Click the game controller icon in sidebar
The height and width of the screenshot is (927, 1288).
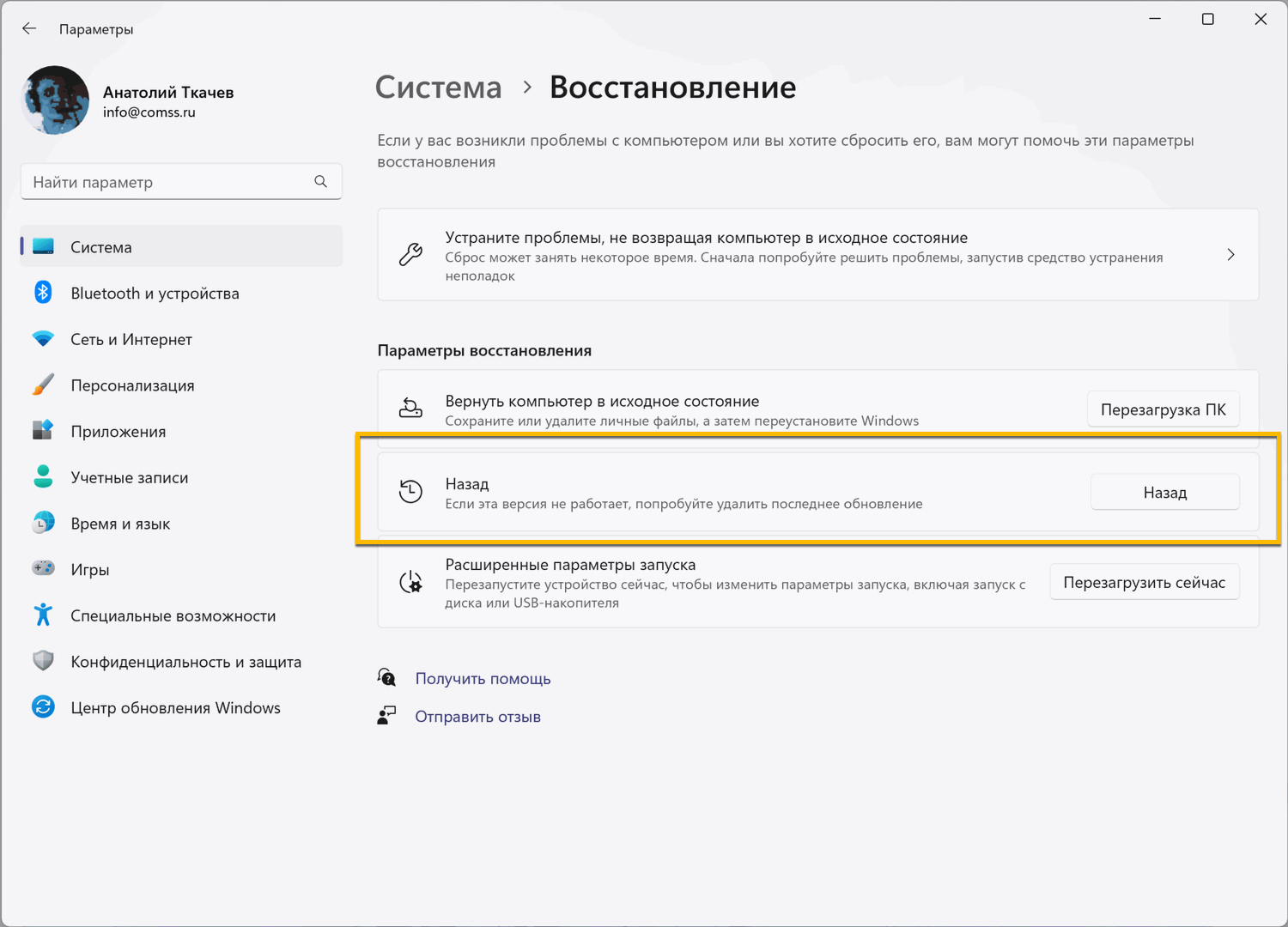(43, 568)
